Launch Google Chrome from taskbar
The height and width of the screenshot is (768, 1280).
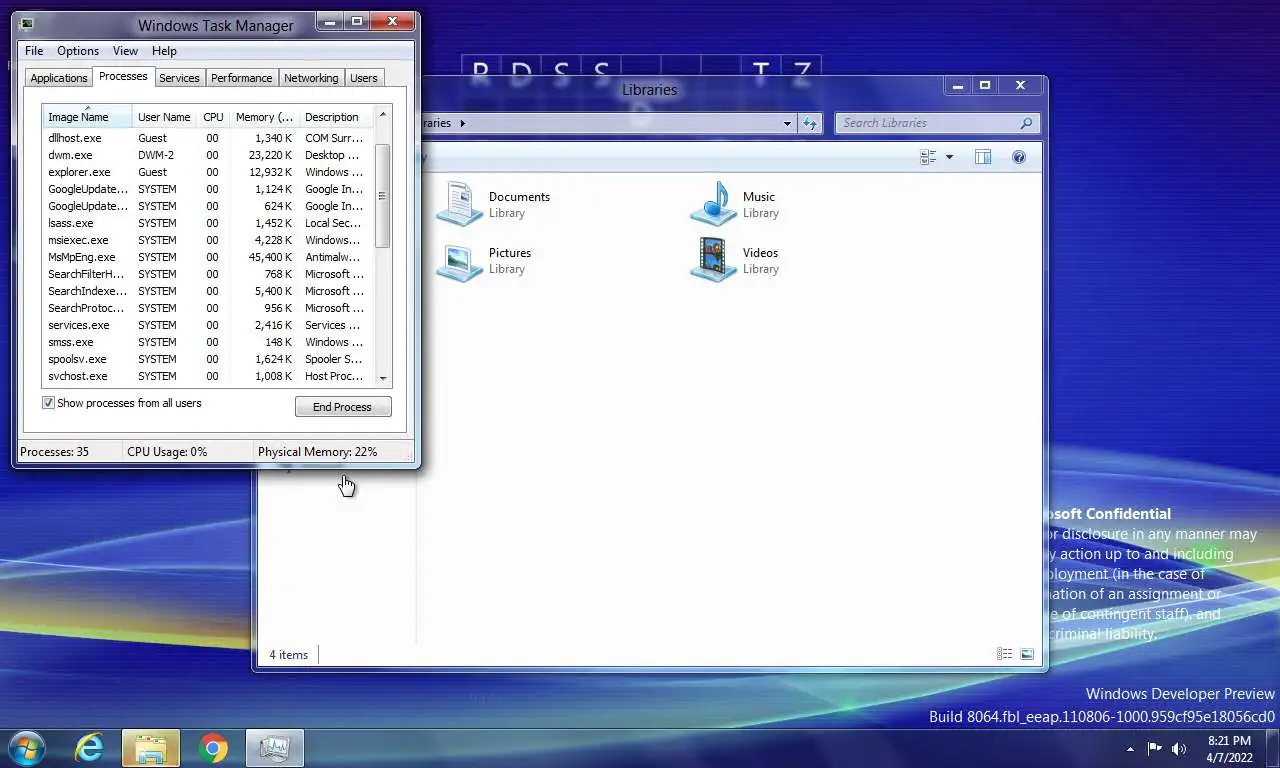213,748
